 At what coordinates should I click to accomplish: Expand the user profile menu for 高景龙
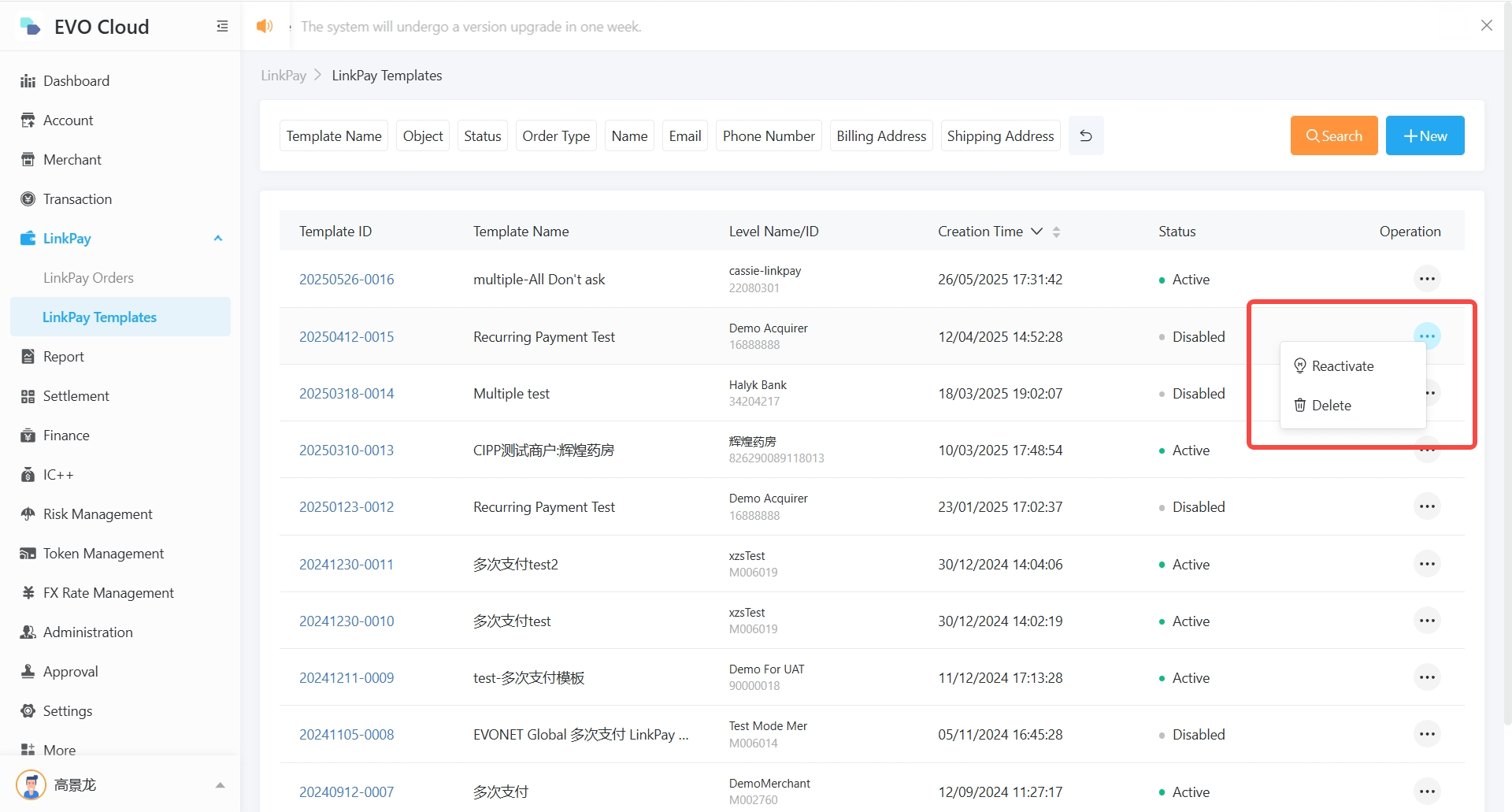tap(220, 785)
